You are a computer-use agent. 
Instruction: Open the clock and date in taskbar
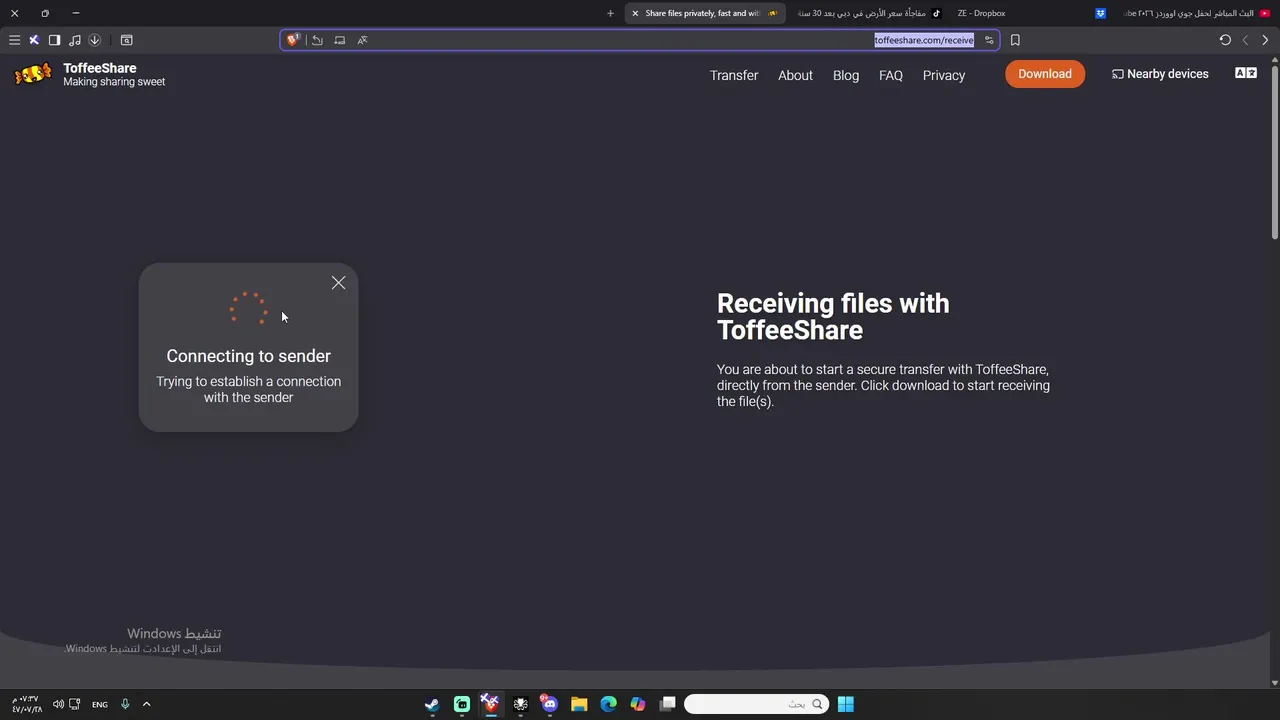[x=27, y=704]
